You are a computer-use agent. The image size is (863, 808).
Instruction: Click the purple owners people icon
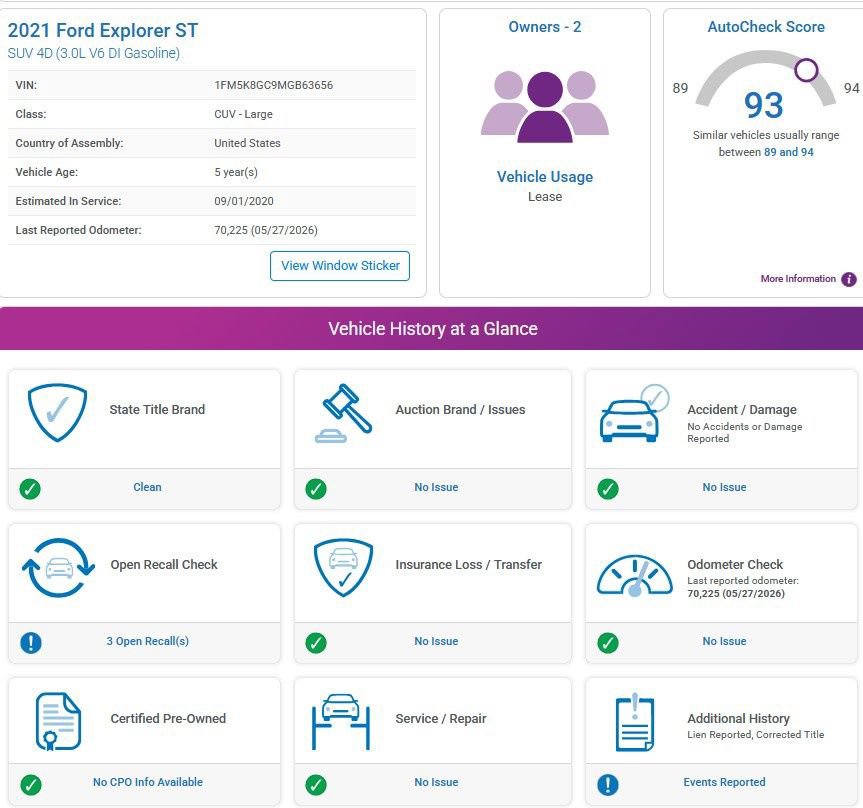(545, 107)
